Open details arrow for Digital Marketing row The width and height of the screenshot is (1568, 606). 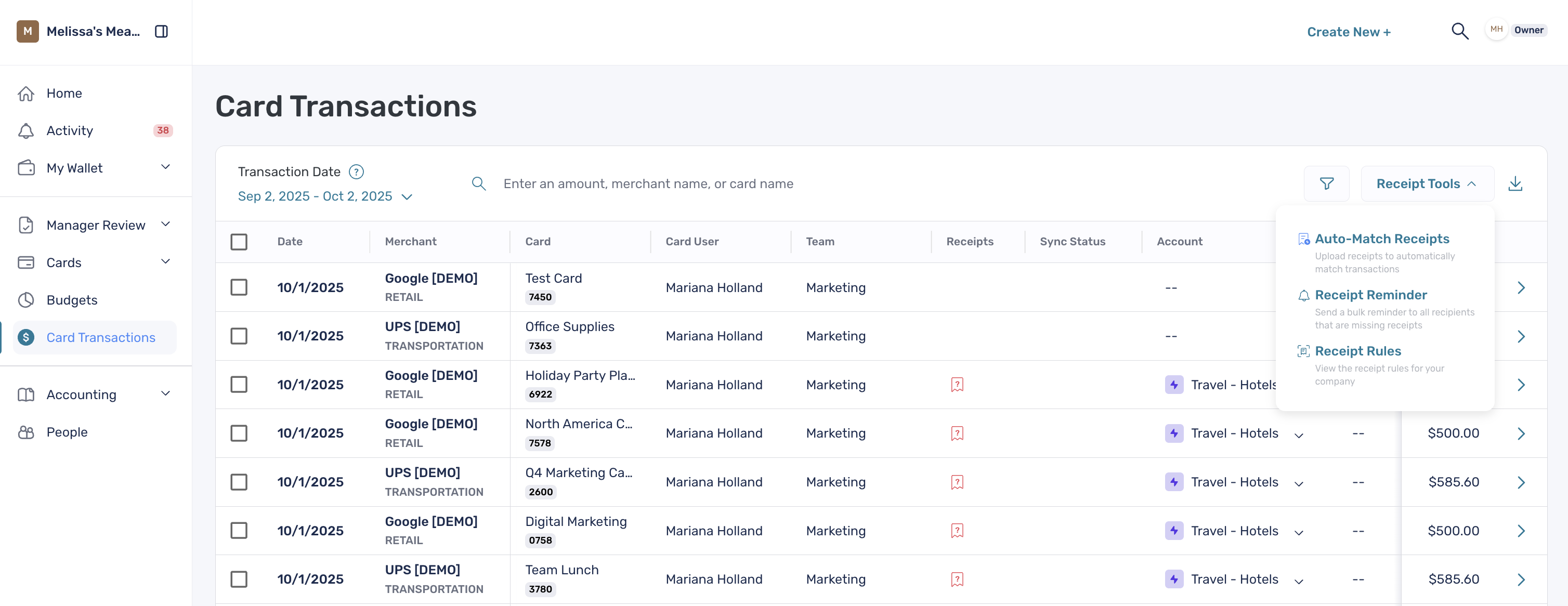(1521, 531)
